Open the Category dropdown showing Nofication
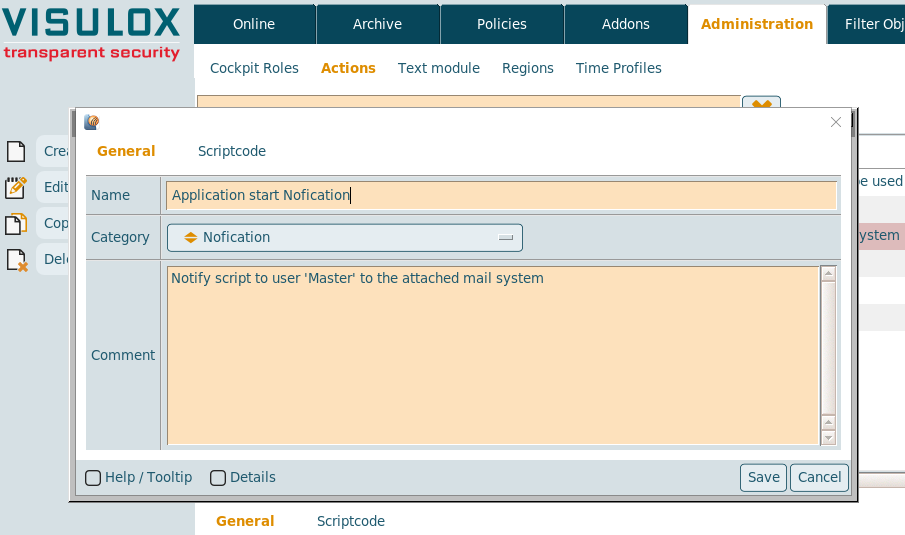The height and width of the screenshot is (535, 905). tap(344, 237)
